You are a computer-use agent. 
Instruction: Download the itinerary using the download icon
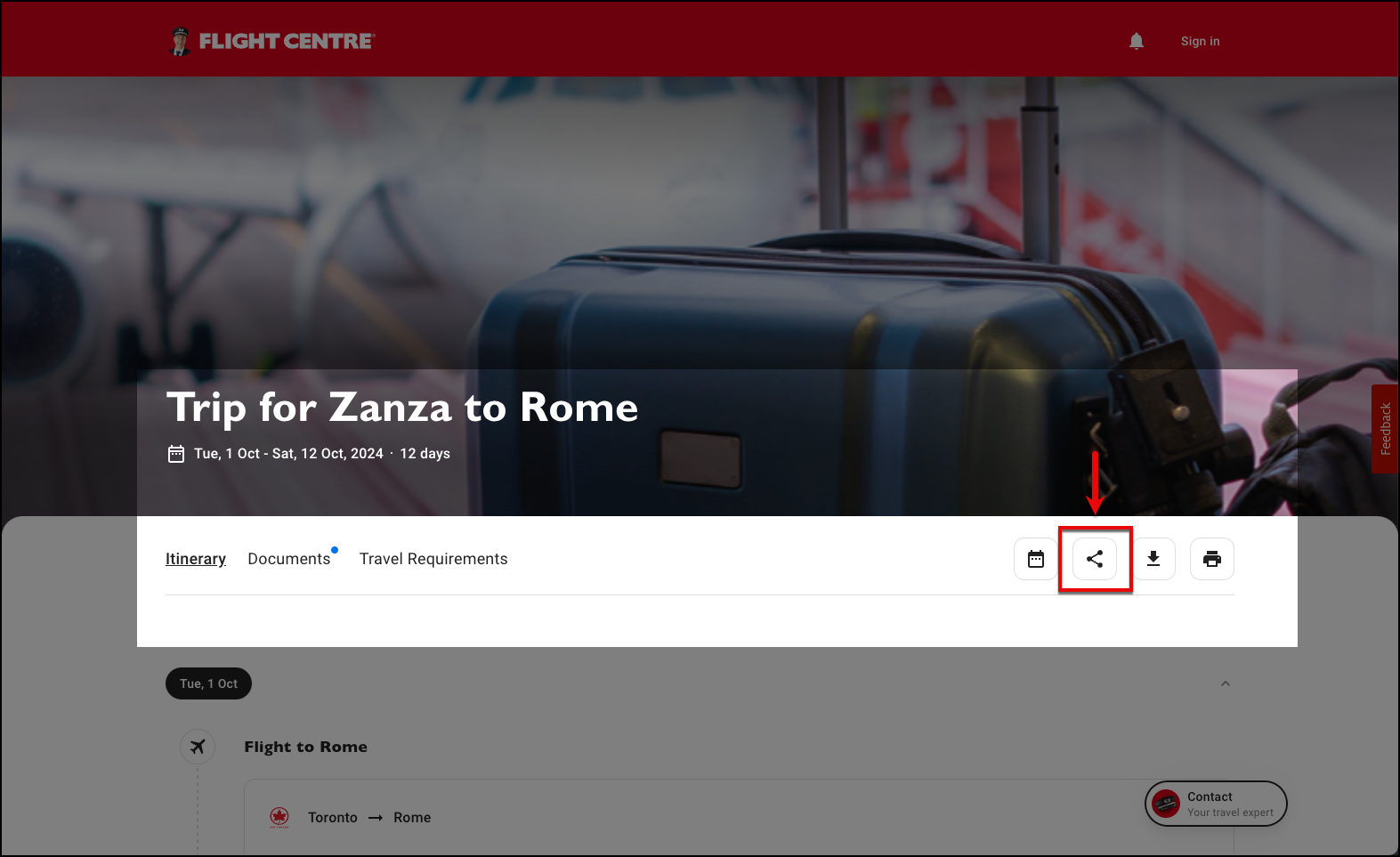pos(1153,559)
